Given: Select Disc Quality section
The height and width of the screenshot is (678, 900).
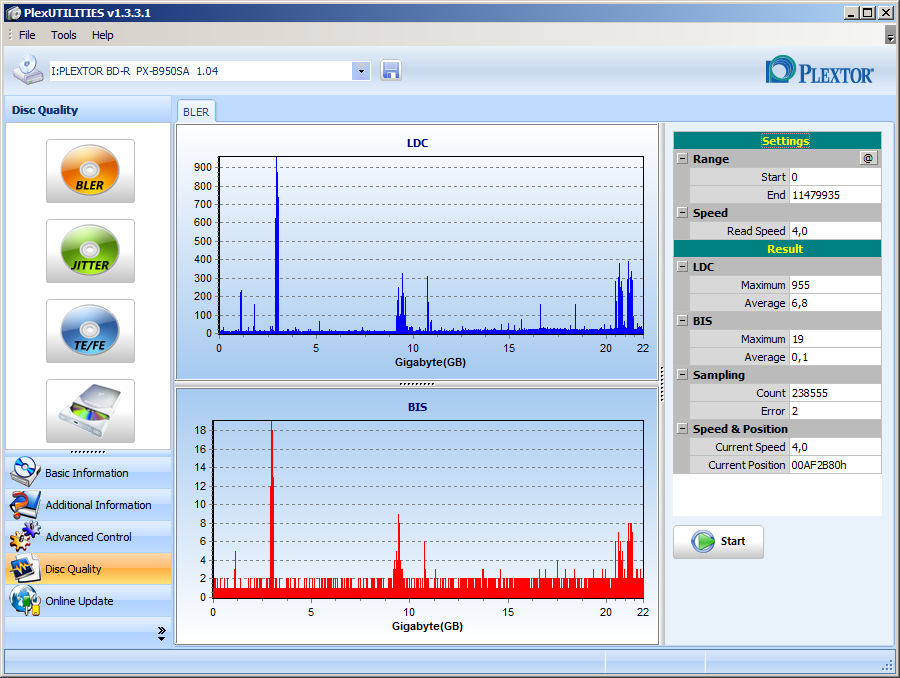Looking at the screenshot, I should point(88,569).
